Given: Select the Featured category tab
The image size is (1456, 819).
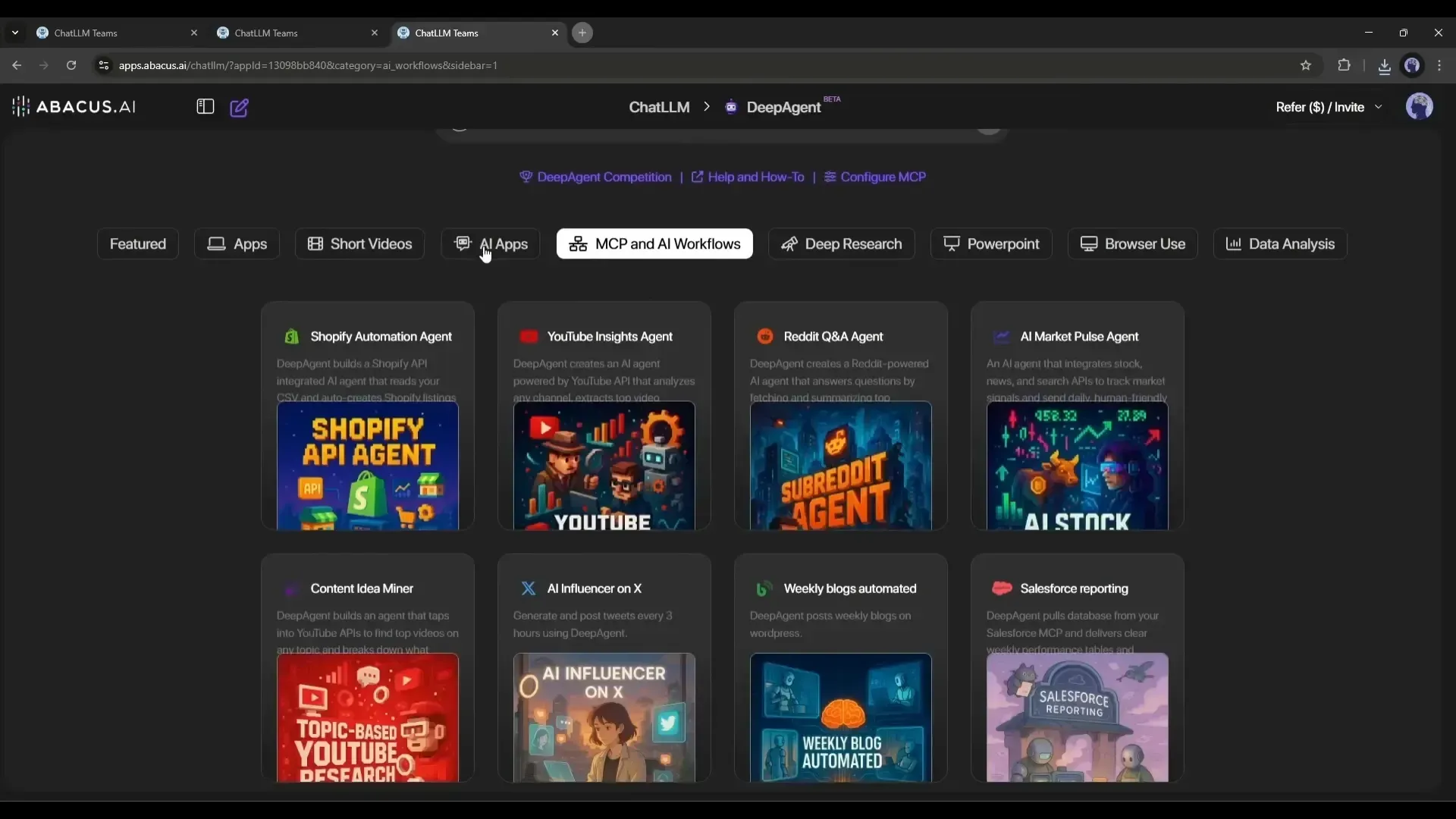Looking at the screenshot, I should 137,243.
